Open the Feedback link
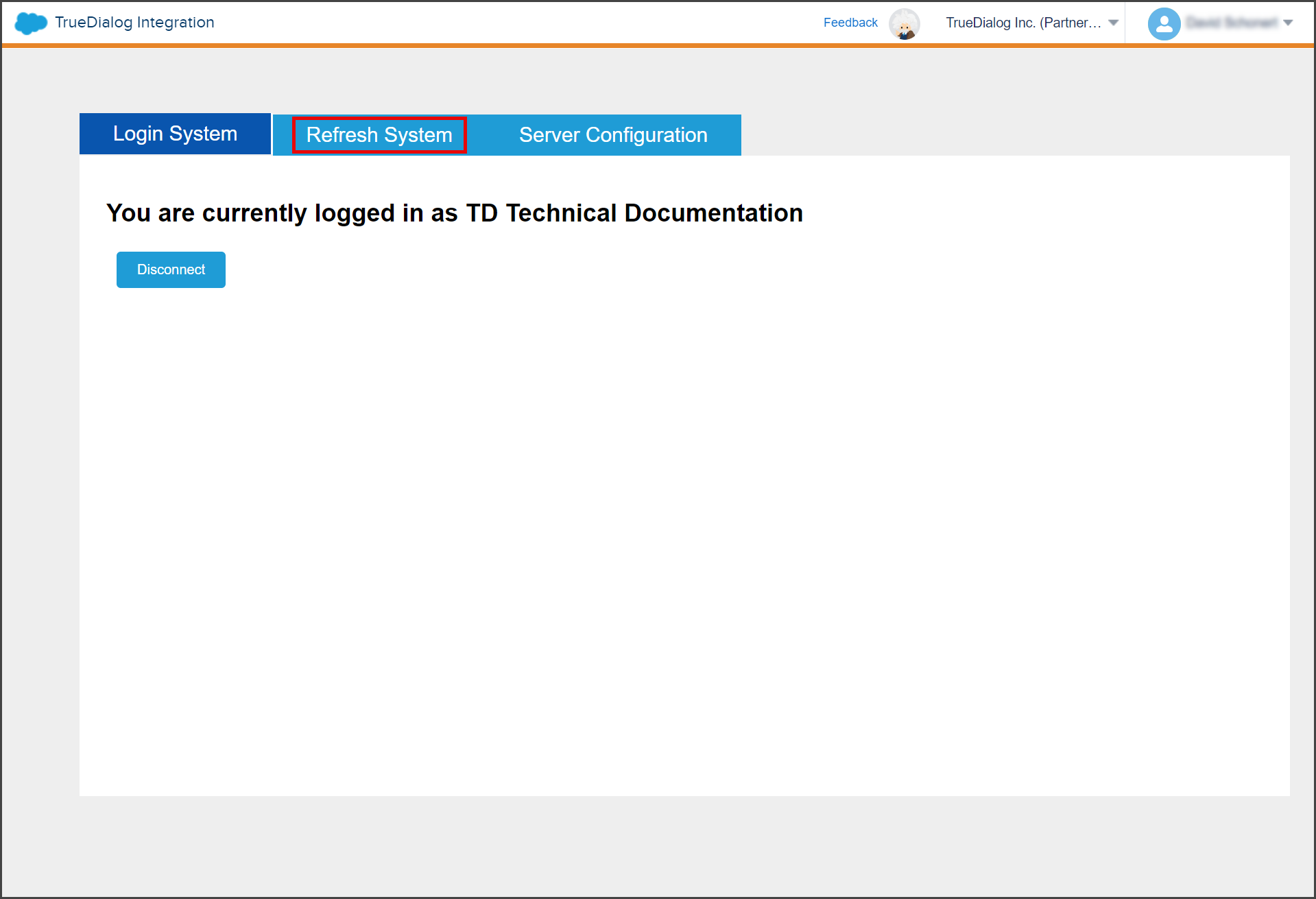This screenshot has height=899, width=1316. [x=850, y=23]
